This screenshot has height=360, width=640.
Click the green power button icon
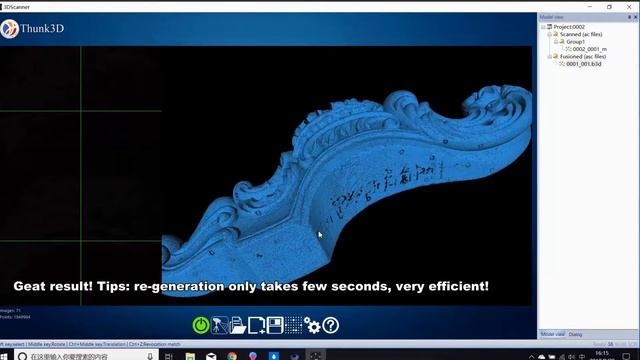[x=201, y=325]
